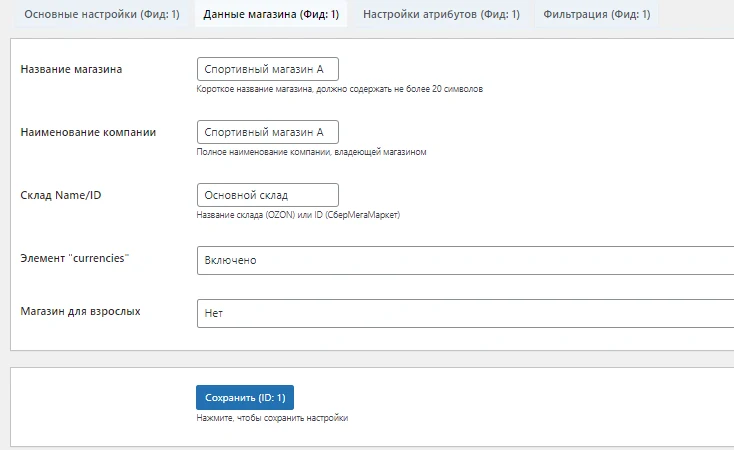Click the Элемент "currencies" field label
Image resolution: width=734 pixels, height=450 pixels.
pyautogui.click(x=75, y=258)
